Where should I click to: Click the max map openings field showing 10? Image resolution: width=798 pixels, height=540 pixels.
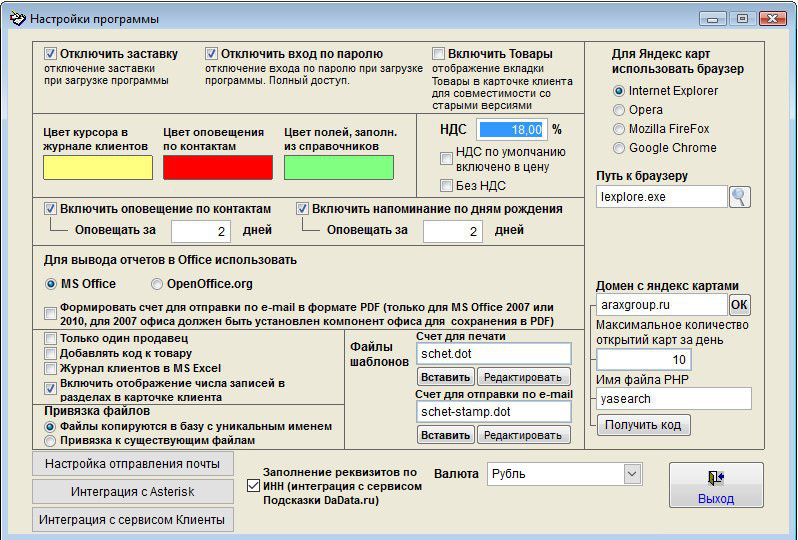tap(644, 360)
